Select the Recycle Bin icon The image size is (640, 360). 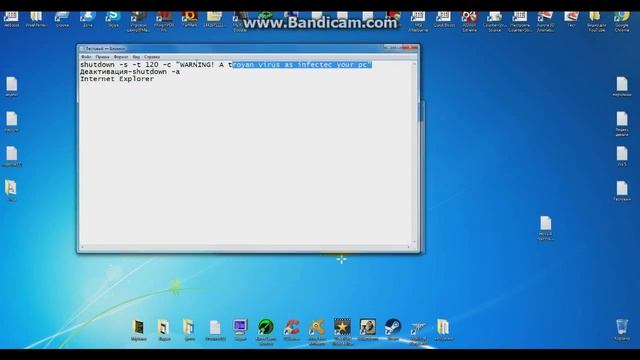point(622,330)
